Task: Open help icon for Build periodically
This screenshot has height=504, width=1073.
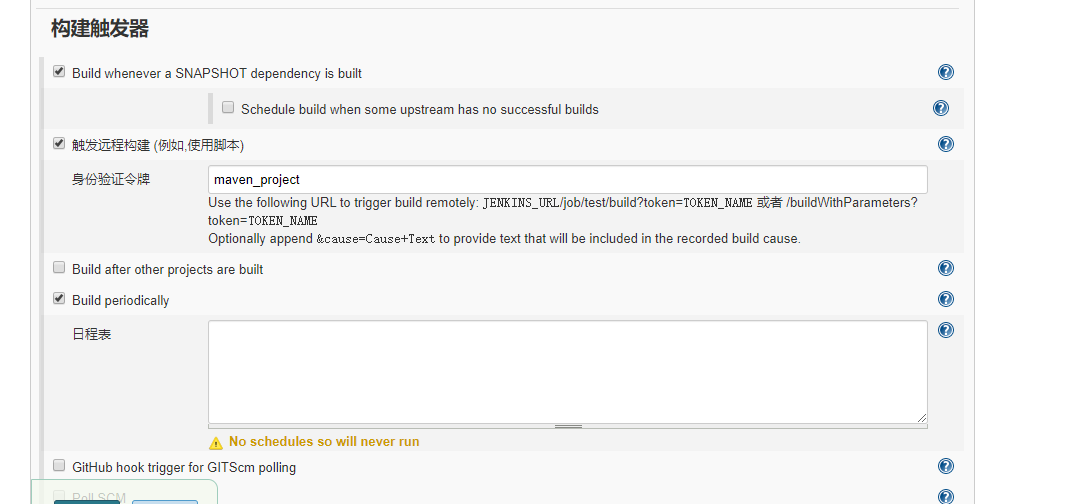Action: [945, 299]
